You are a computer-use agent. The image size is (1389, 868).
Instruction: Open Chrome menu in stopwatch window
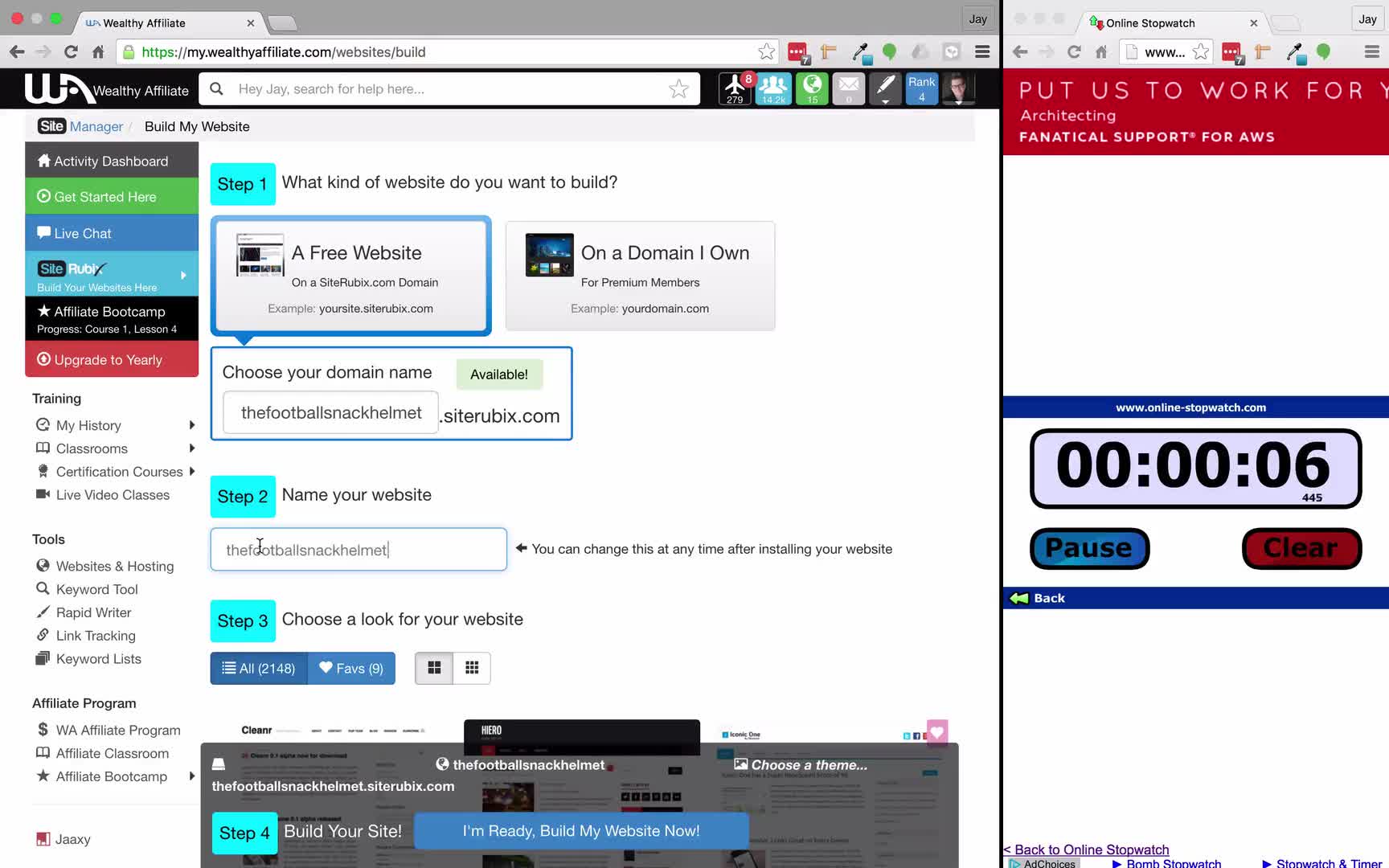[x=1372, y=52]
